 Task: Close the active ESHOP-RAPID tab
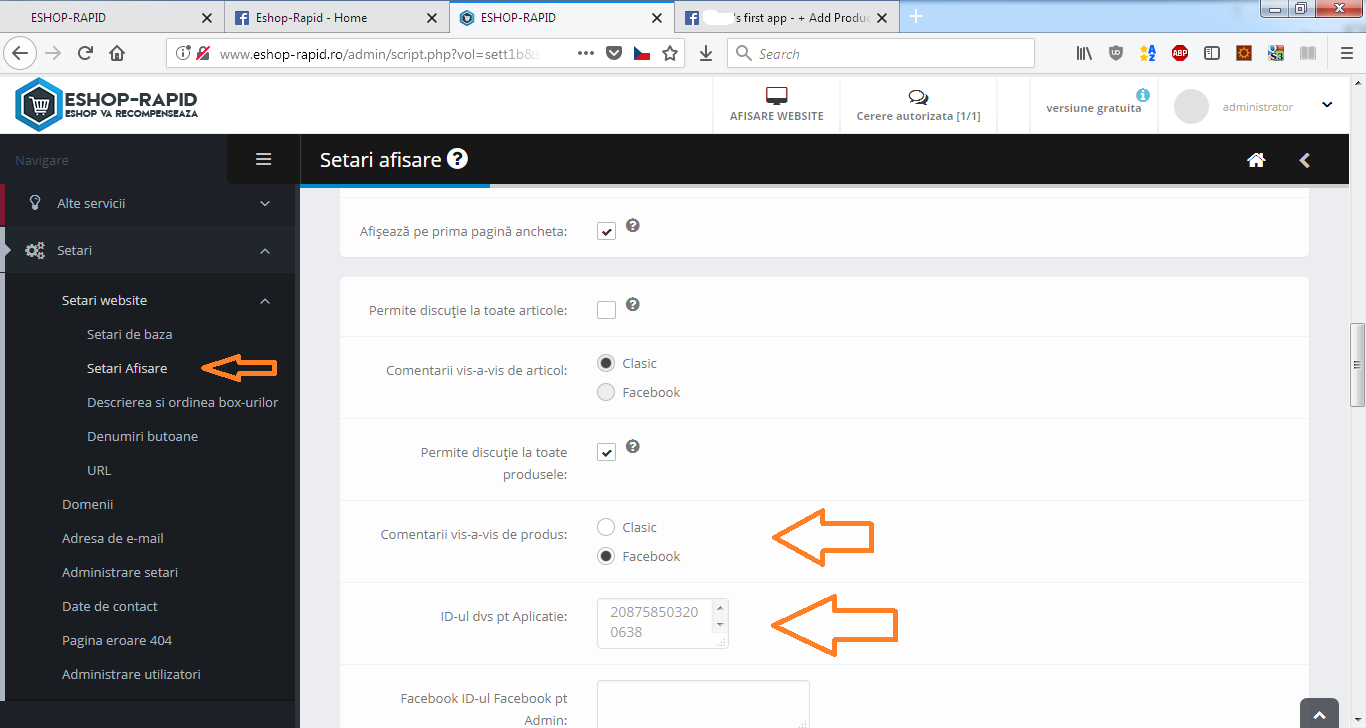pyautogui.click(x=657, y=18)
